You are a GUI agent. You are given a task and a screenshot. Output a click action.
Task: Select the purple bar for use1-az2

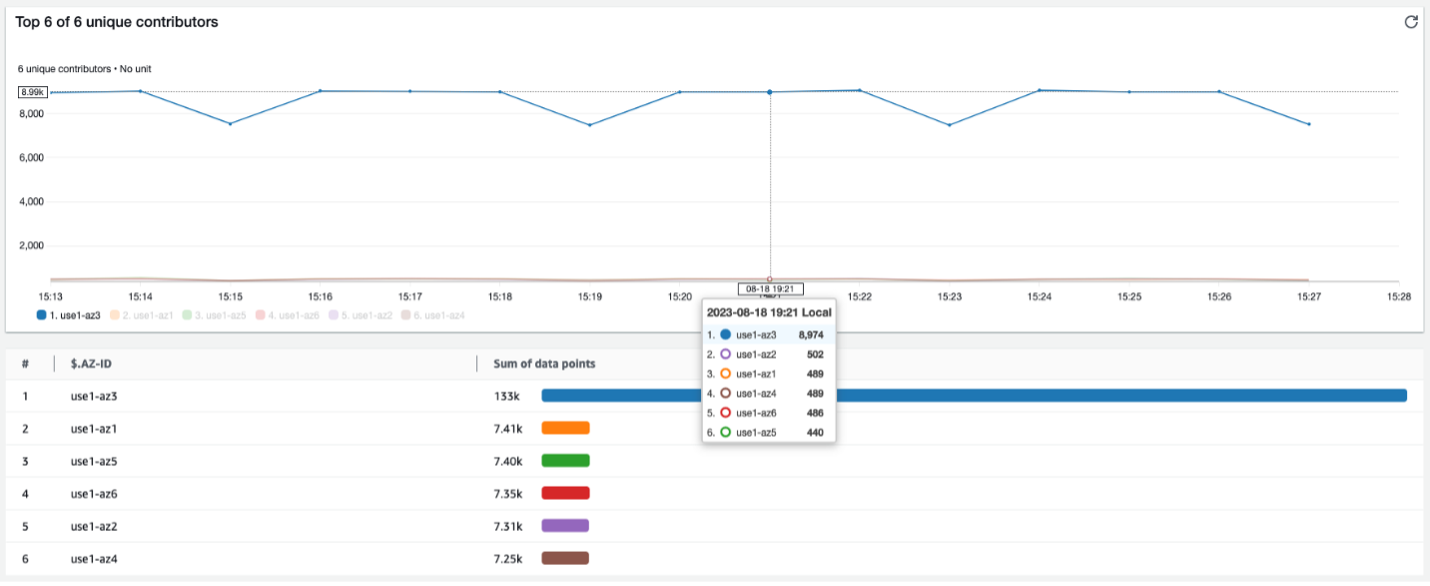pos(565,526)
